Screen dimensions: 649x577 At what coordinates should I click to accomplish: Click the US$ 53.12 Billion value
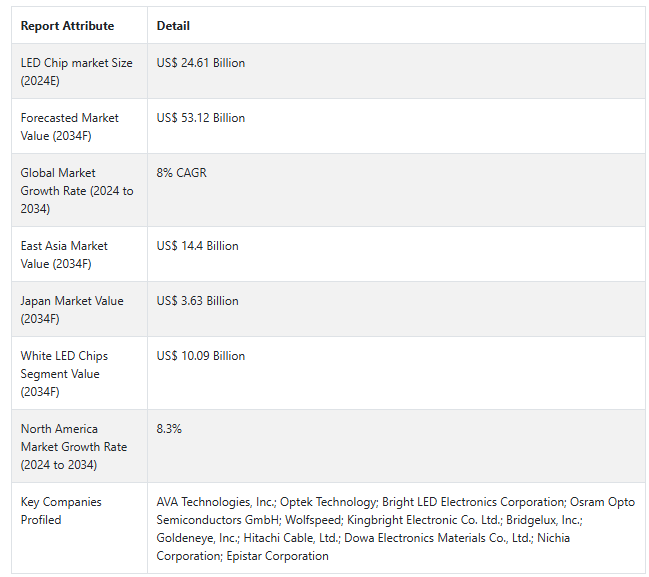click(x=201, y=118)
